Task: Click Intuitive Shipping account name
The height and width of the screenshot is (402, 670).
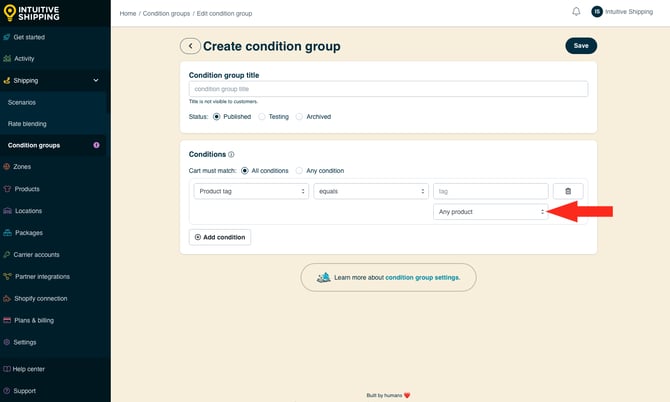Action: [629, 12]
